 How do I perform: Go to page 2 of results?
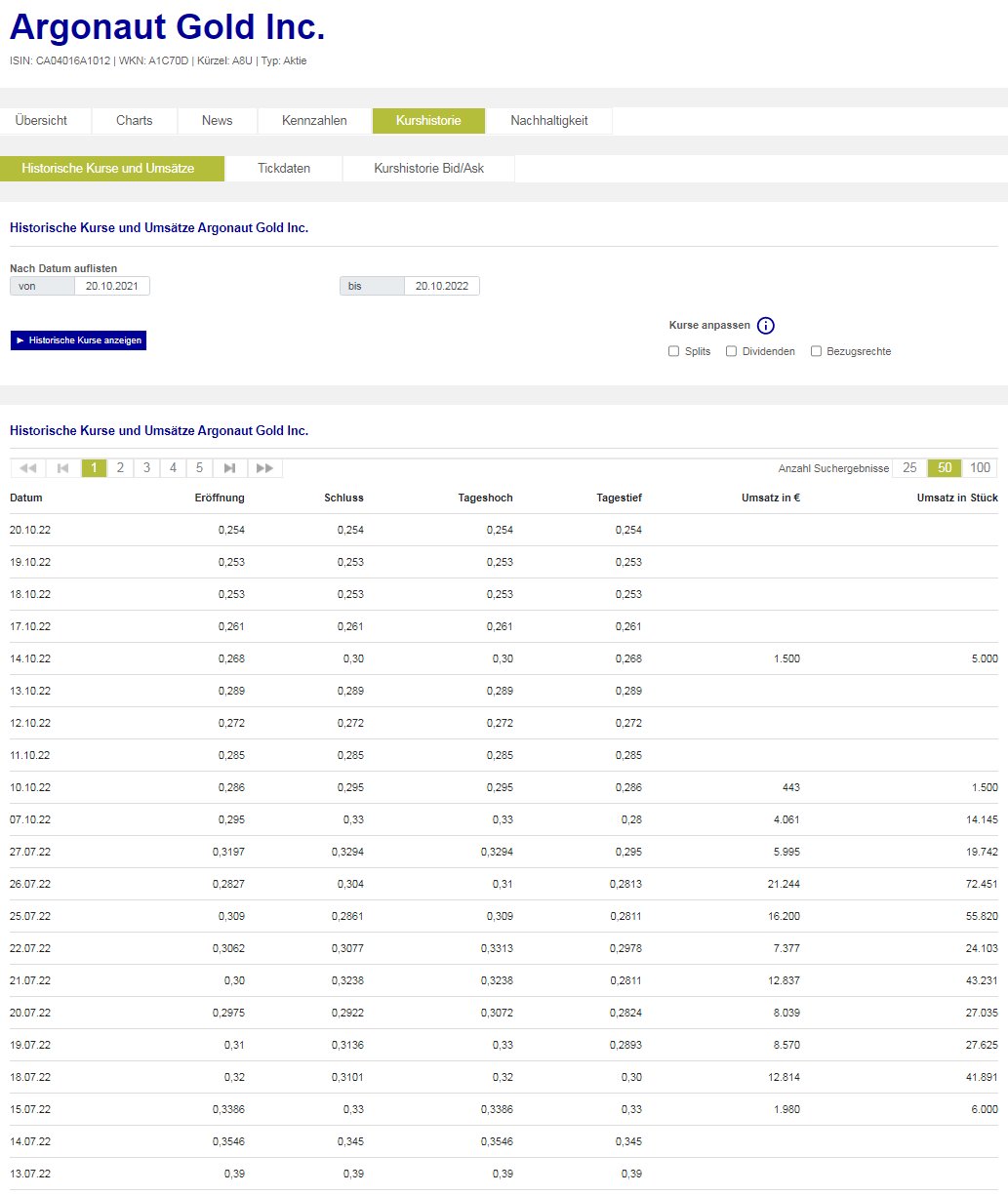tap(121, 468)
